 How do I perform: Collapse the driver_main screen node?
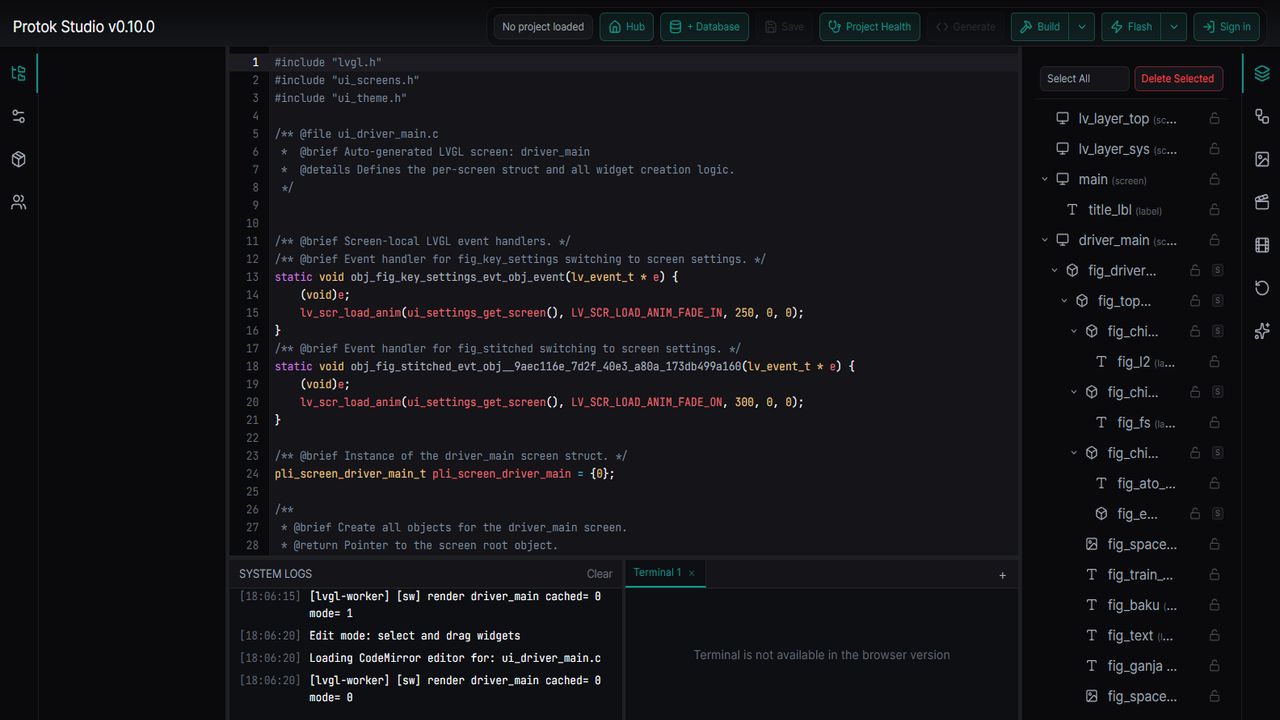pos(1045,240)
